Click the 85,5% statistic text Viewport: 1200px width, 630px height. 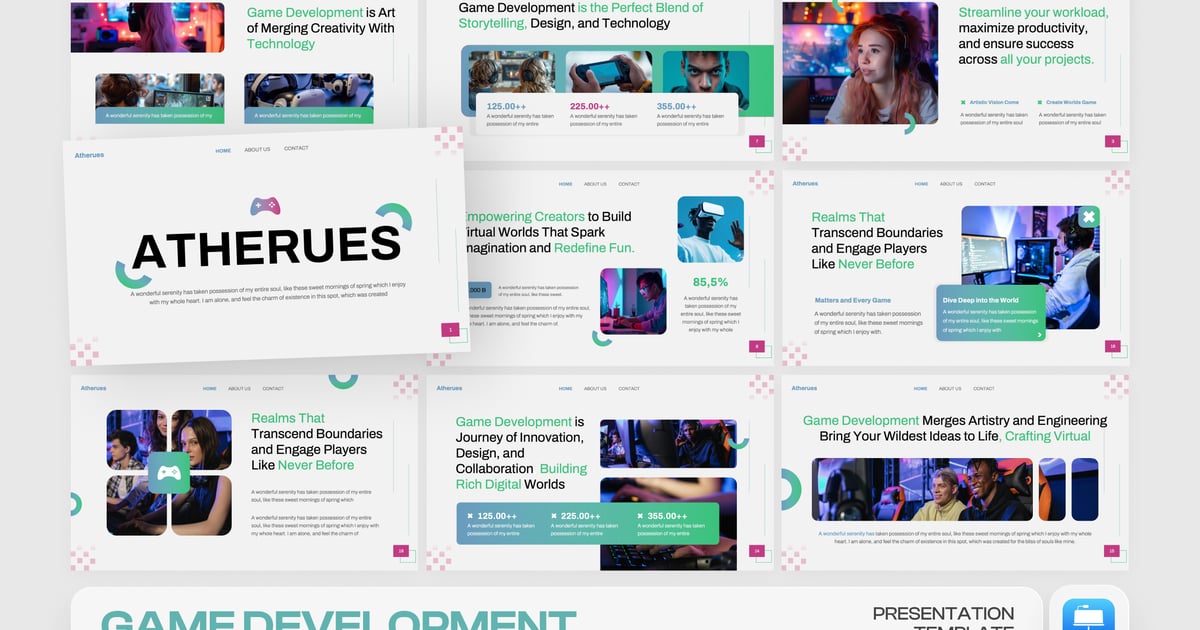click(x=710, y=282)
